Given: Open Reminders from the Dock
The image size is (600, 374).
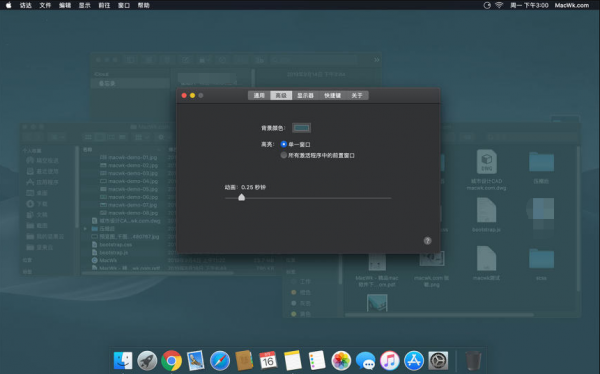Looking at the screenshot, I should tap(317, 361).
